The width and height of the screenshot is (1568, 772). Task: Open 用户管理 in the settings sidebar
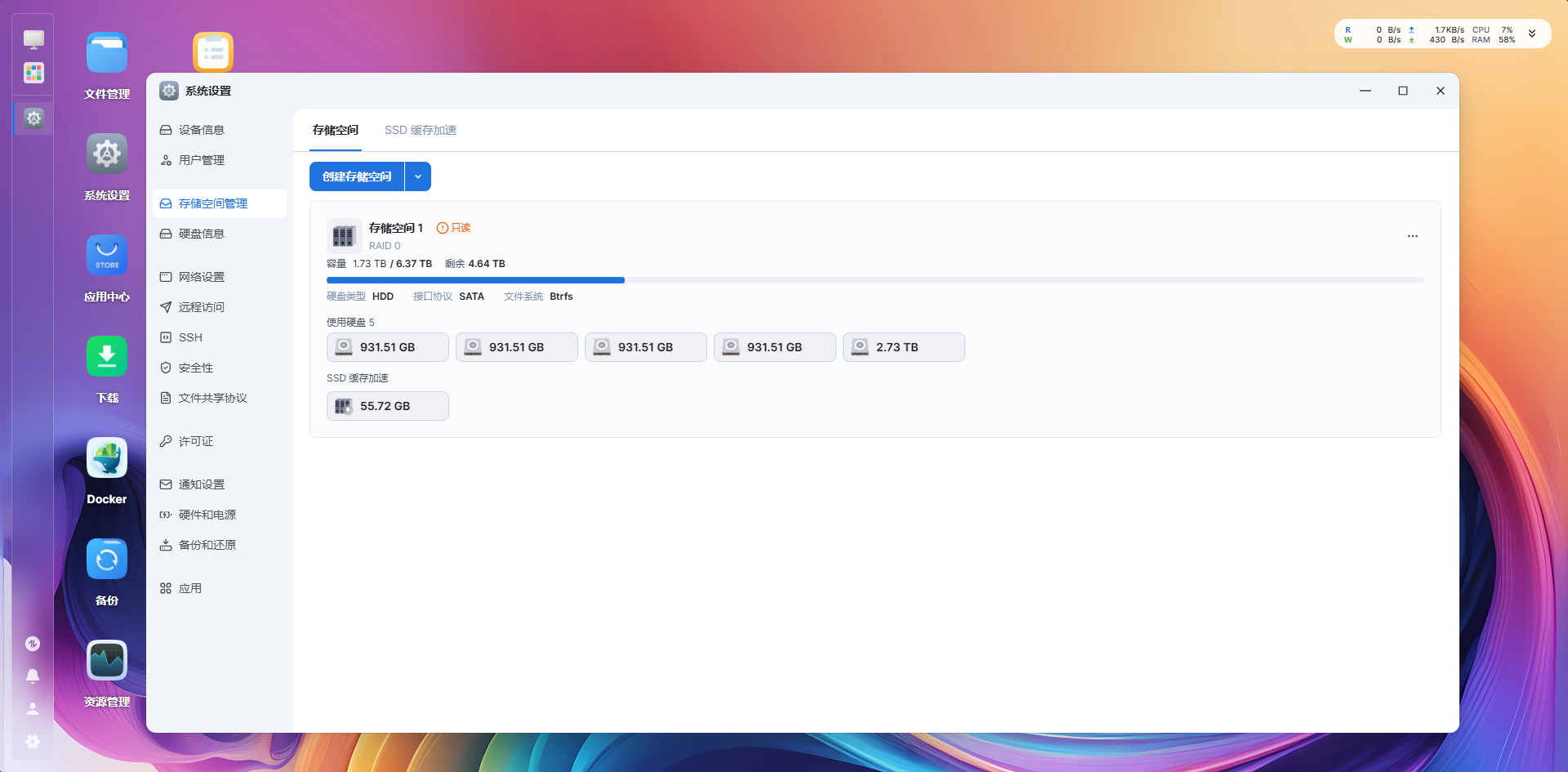220,160
